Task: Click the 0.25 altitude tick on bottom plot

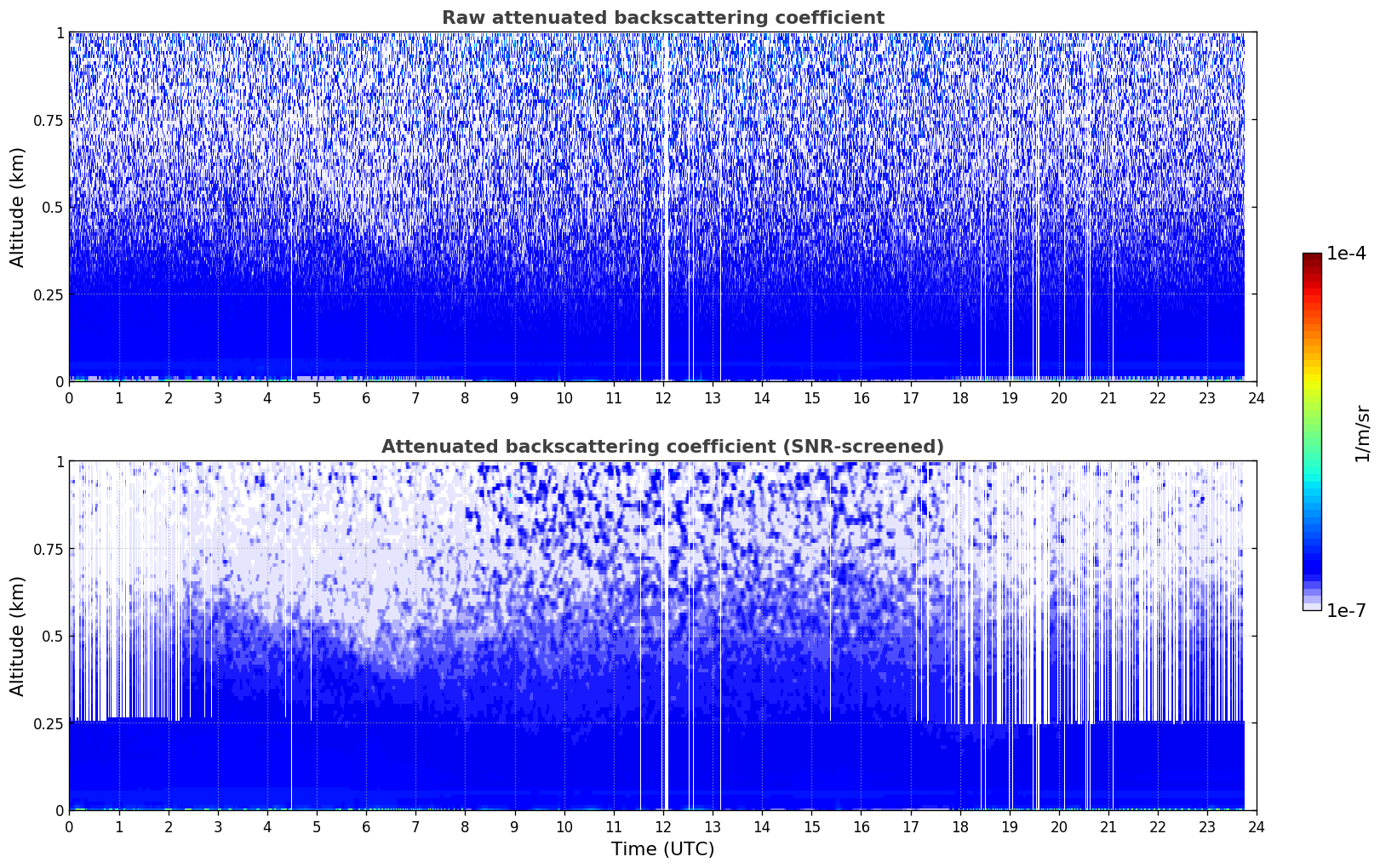Action: tap(49, 723)
